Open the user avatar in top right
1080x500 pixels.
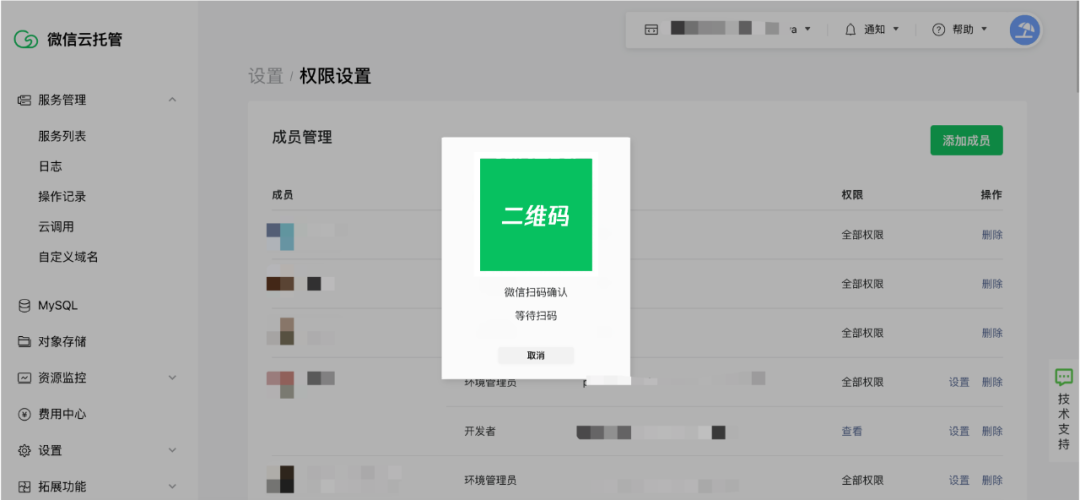(x=1026, y=30)
